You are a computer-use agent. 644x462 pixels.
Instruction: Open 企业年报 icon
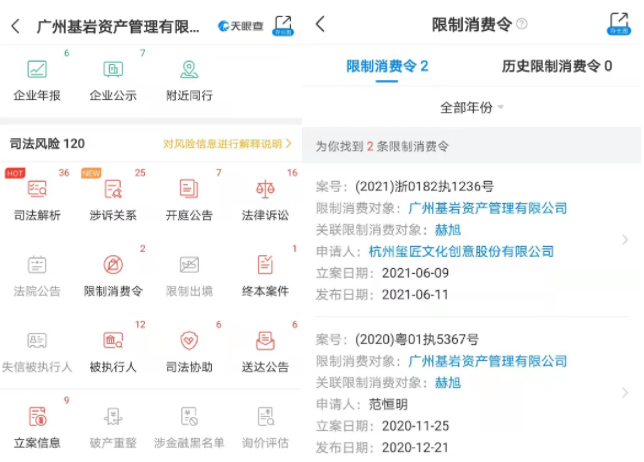pos(37,69)
